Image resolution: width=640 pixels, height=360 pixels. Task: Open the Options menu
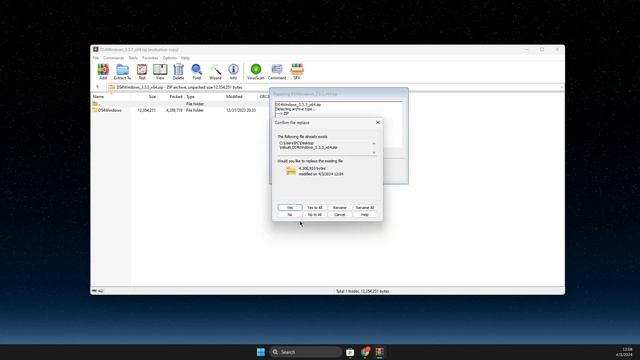click(x=170, y=58)
